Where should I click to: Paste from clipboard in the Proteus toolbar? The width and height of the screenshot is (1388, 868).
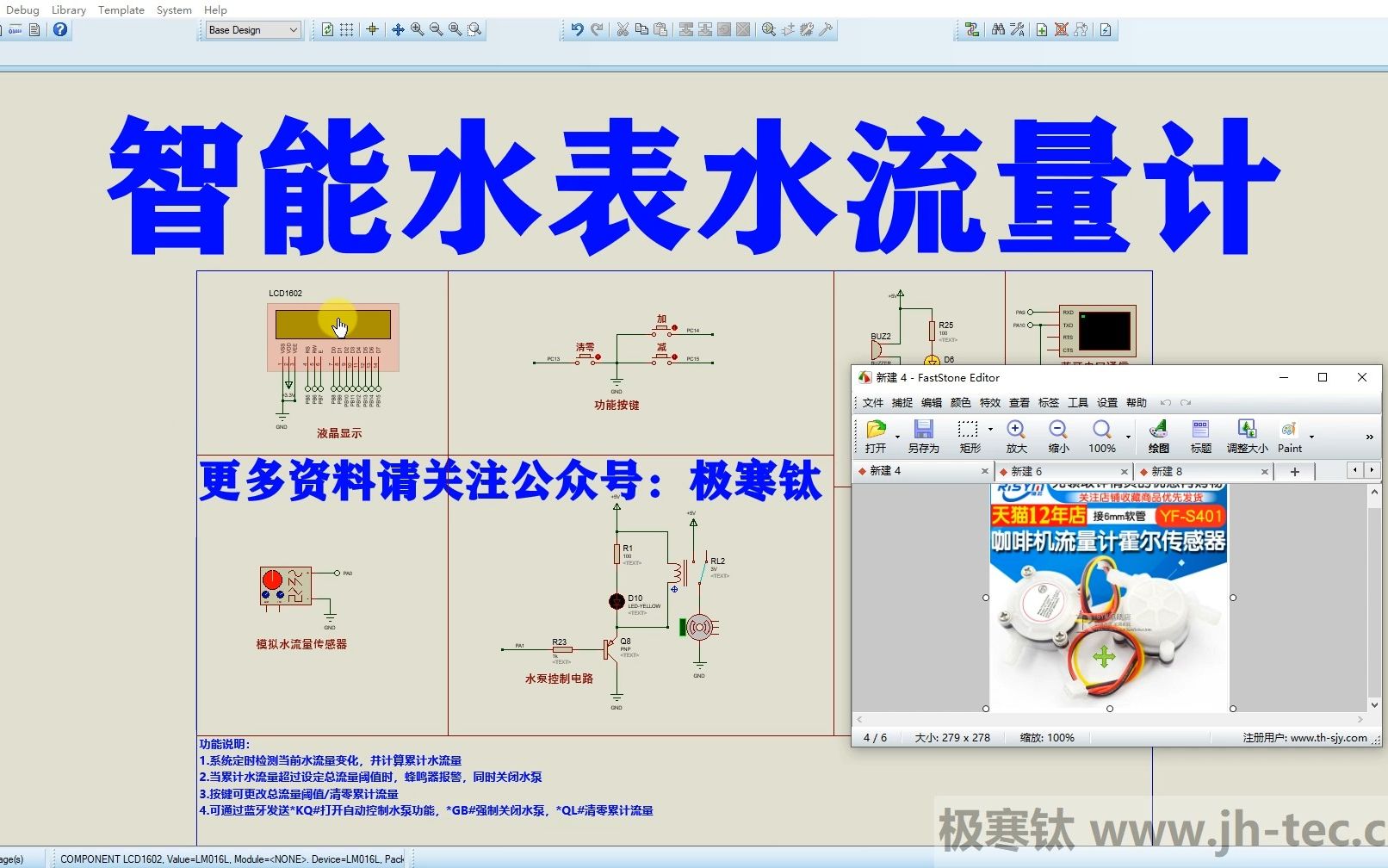click(660, 29)
